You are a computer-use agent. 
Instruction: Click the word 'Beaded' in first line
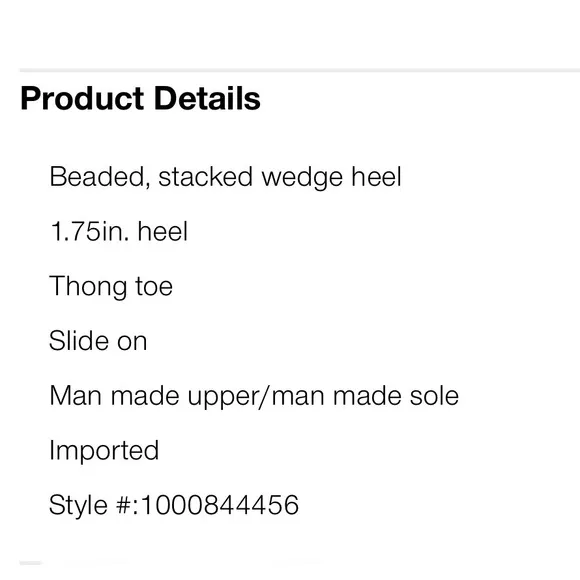click(x=100, y=177)
